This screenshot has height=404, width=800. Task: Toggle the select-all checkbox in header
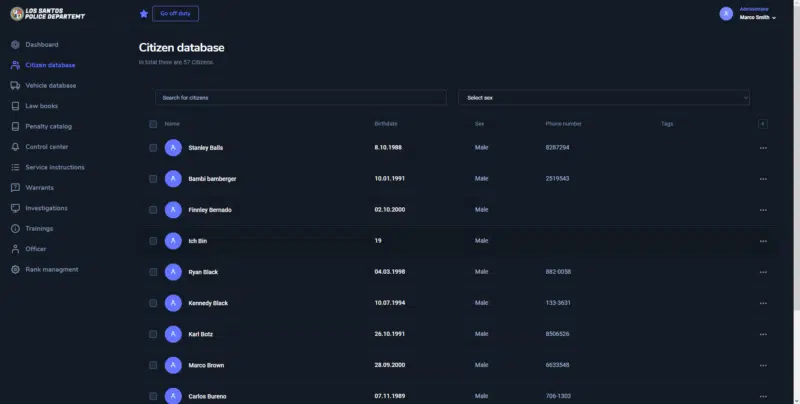153,124
